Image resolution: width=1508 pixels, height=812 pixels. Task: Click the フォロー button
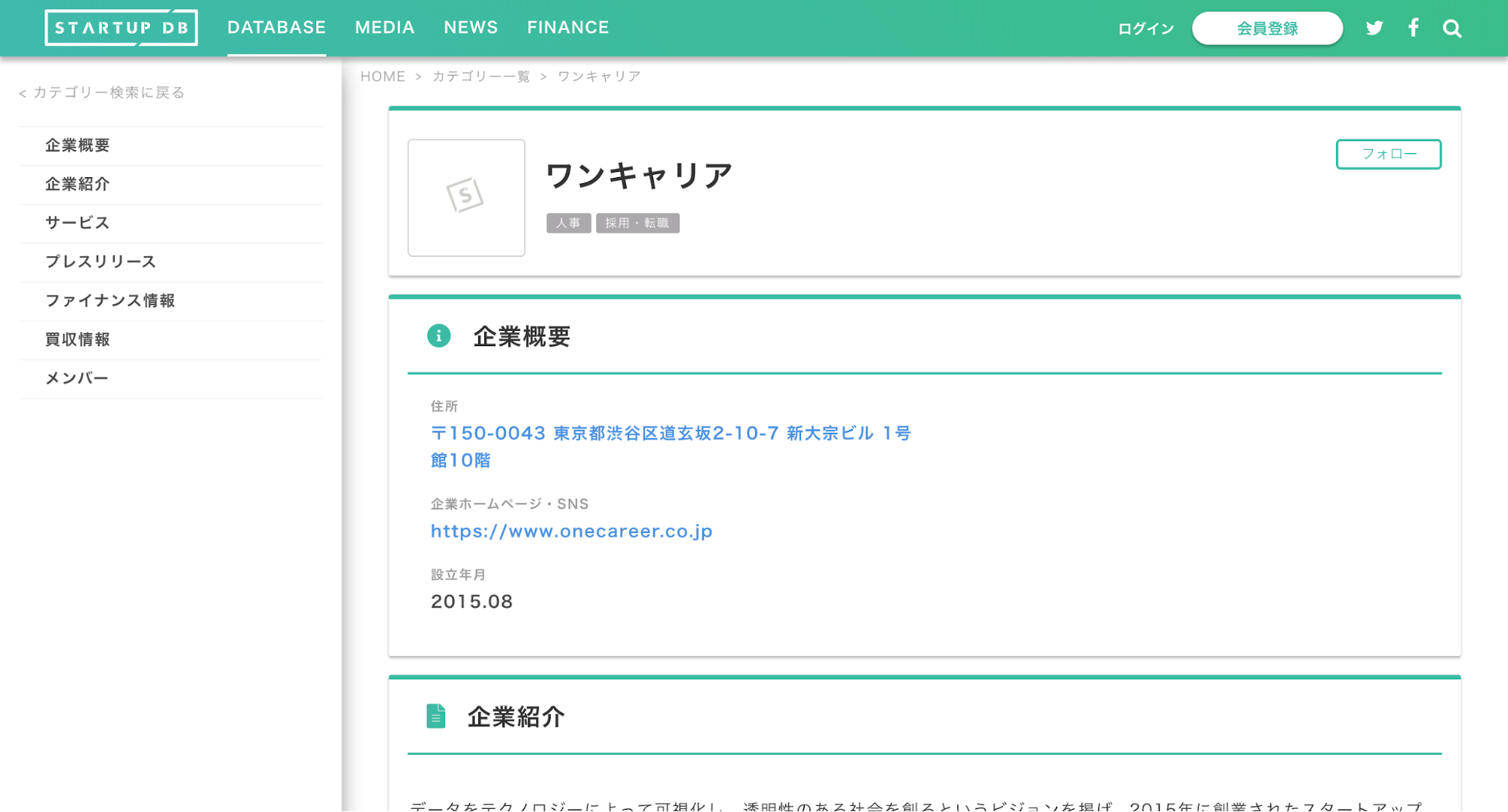click(1388, 154)
